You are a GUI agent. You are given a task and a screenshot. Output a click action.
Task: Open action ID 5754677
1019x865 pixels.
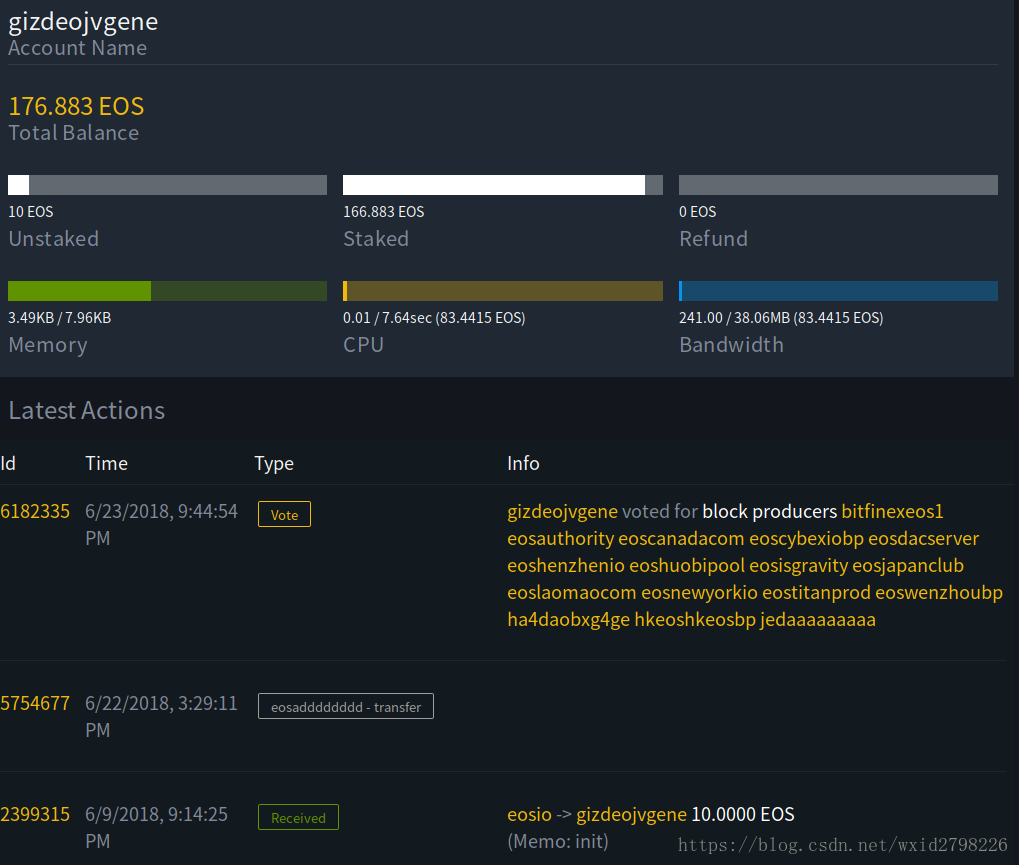click(35, 704)
